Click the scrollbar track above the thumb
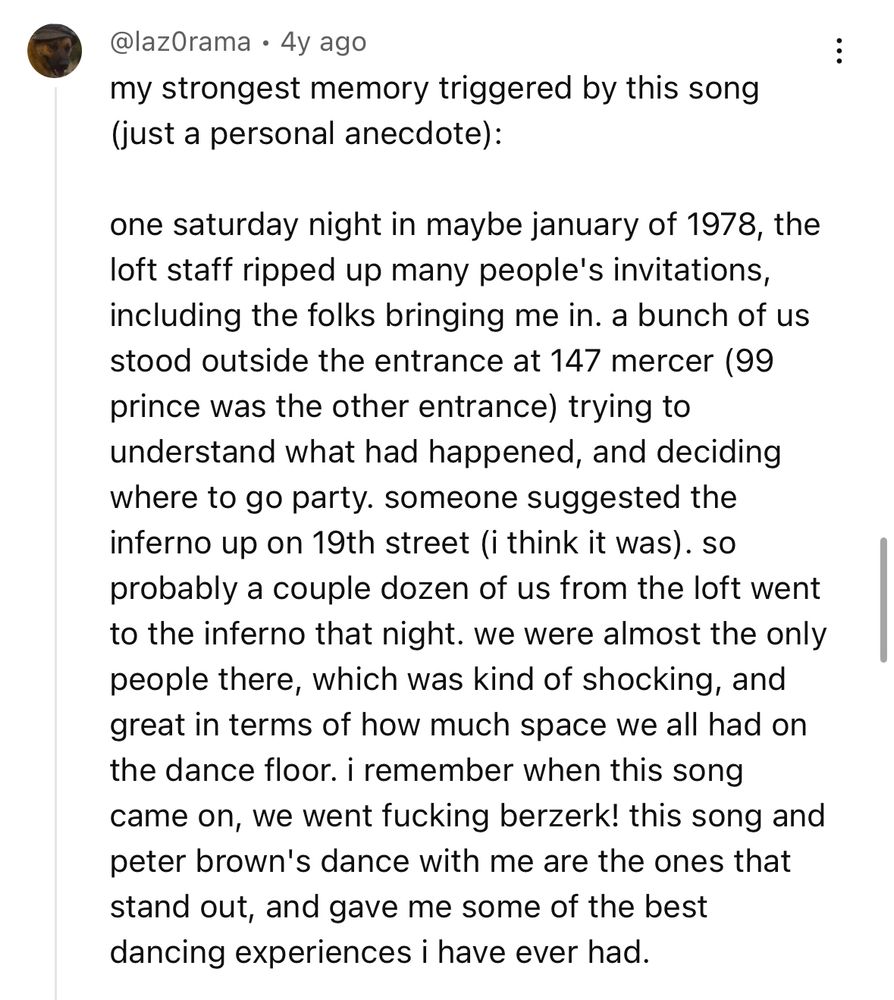The height and width of the screenshot is (1000, 894). pyautogui.click(x=883, y=268)
